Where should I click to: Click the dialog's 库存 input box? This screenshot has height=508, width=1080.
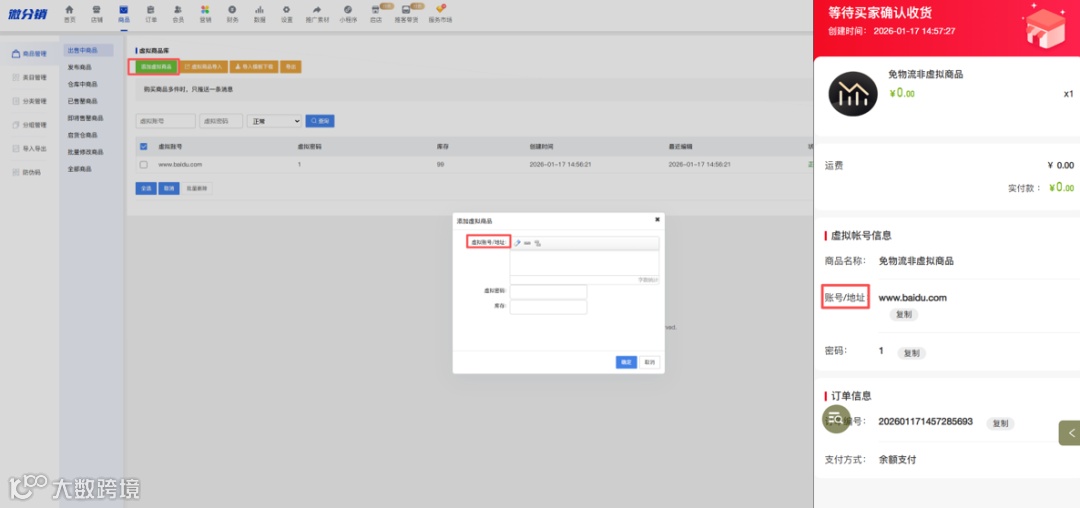(x=548, y=307)
